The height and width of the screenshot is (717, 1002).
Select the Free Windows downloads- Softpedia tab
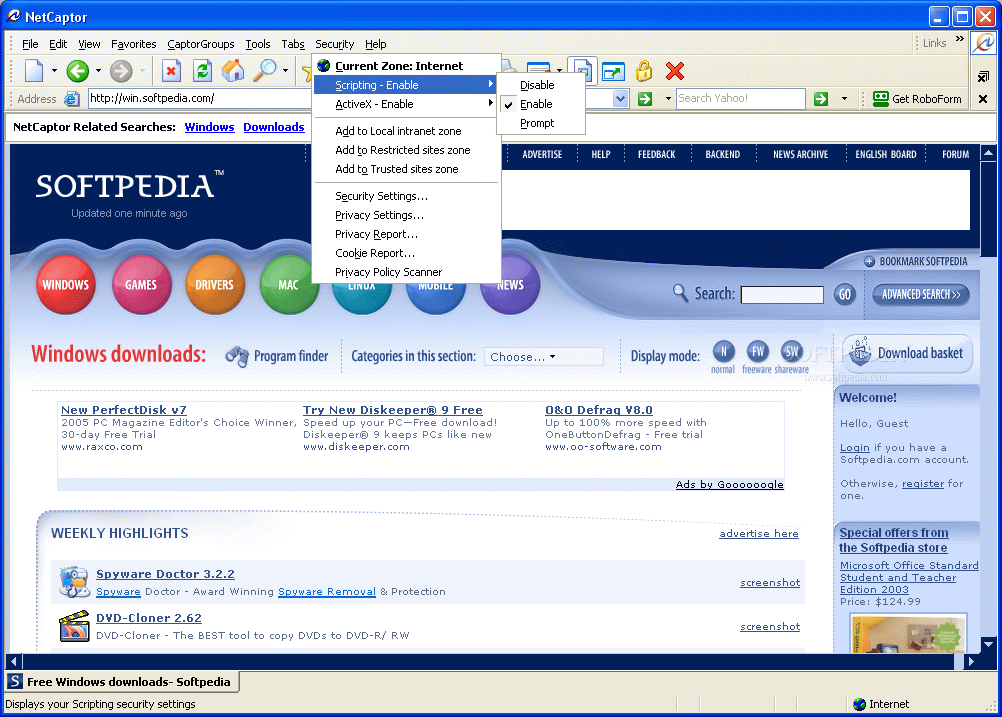tap(122, 682)
